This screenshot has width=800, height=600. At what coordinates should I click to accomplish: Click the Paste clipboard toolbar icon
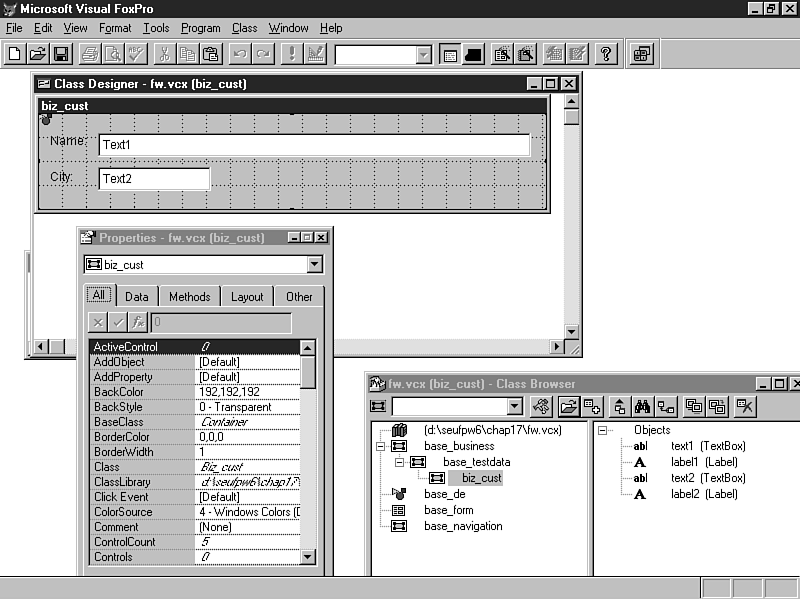tap(211, 54)
